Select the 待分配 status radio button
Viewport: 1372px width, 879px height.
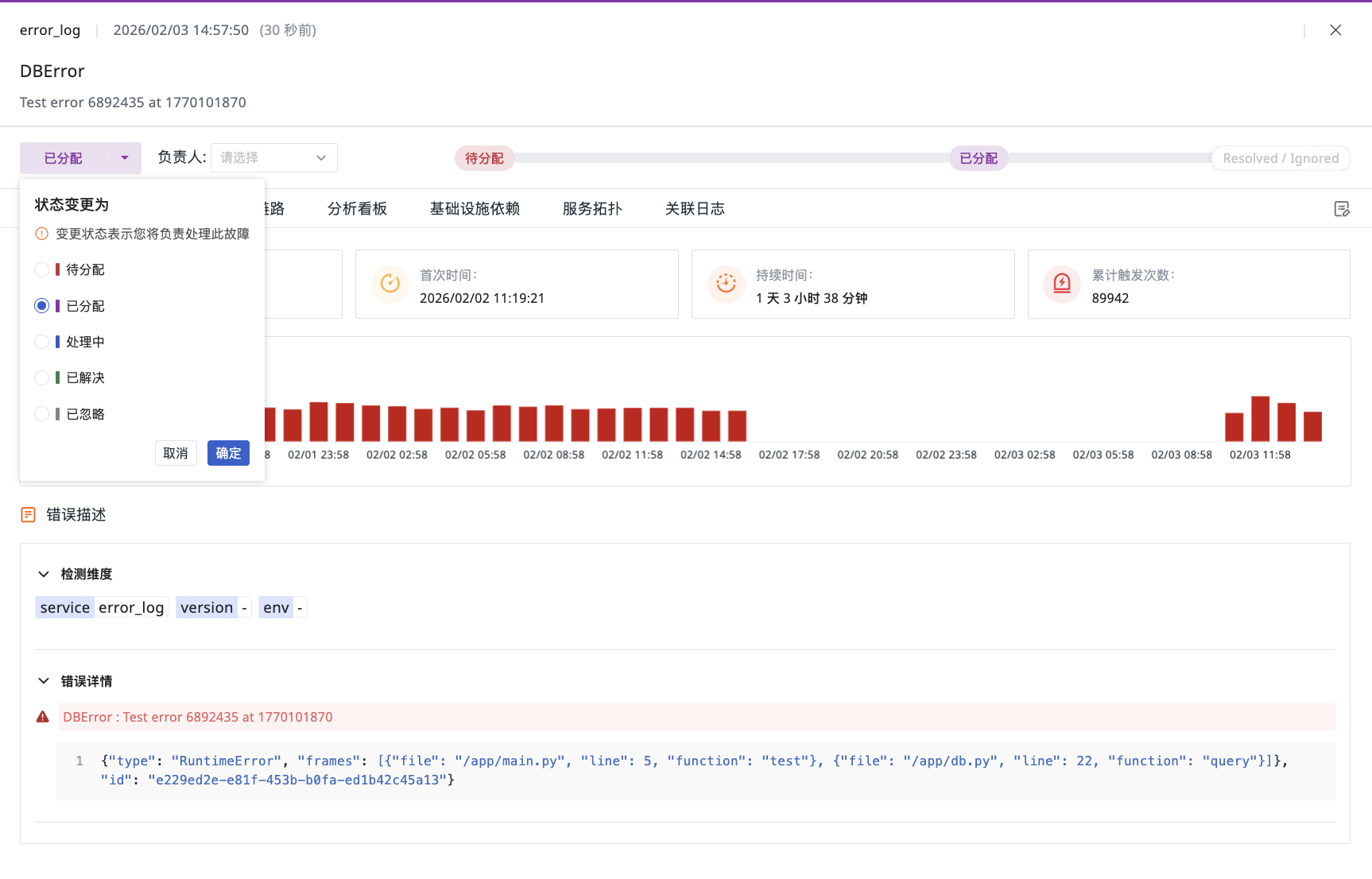pyautogui.click(x=42, y=270)
